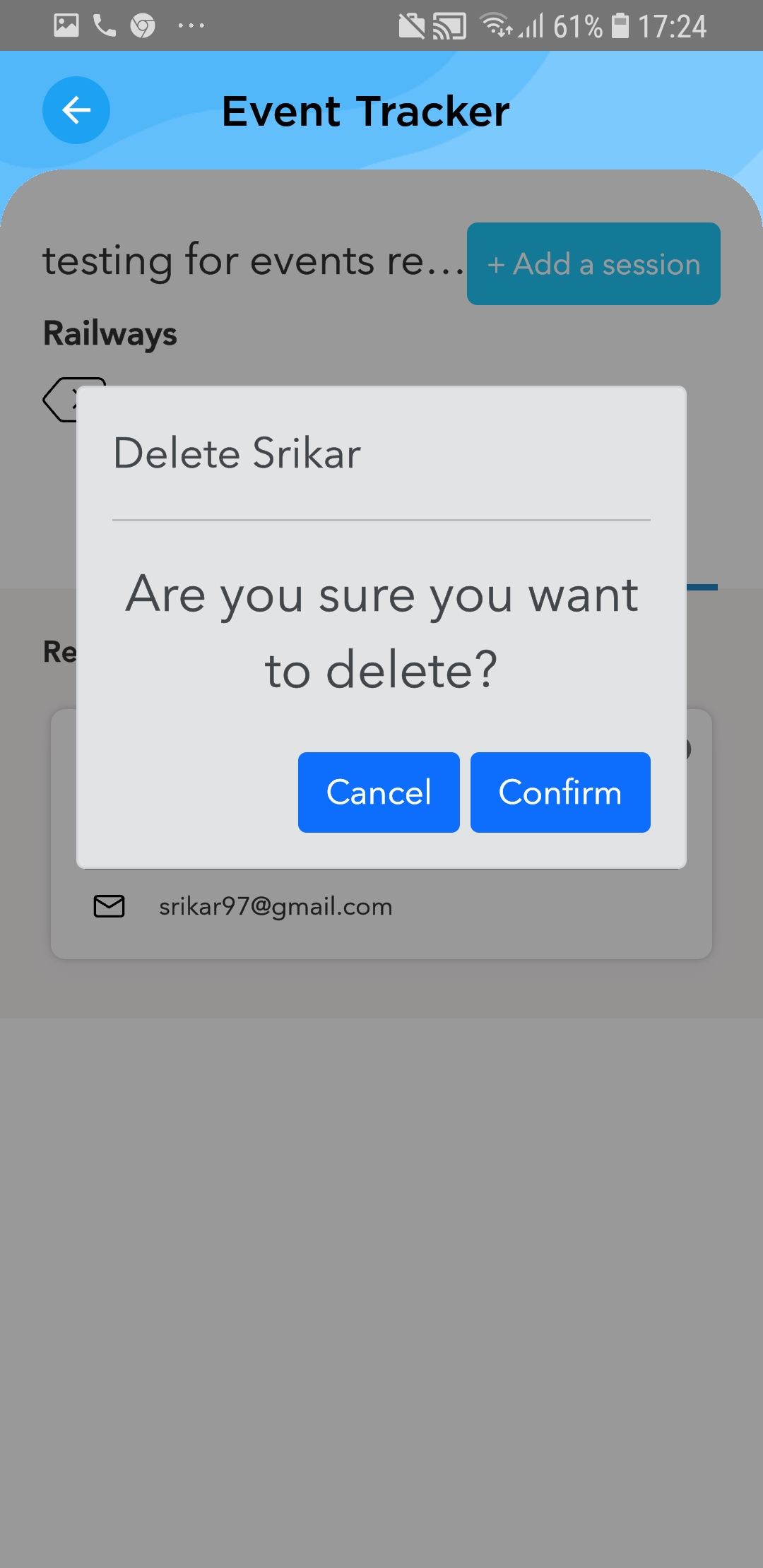
Task: Tap the screen cast status icon
Action: click(450, 27)
